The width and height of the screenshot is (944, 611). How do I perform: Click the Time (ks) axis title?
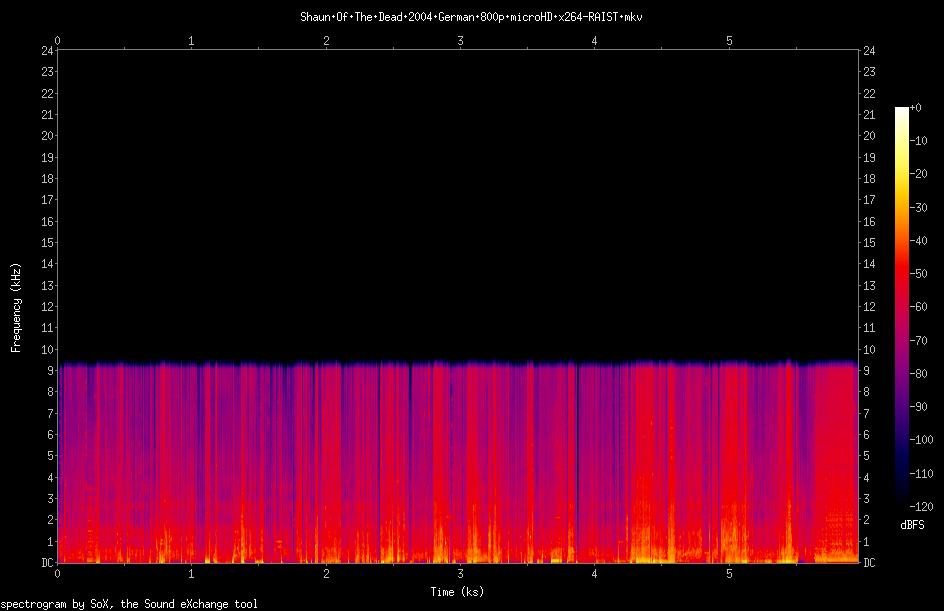457,592
